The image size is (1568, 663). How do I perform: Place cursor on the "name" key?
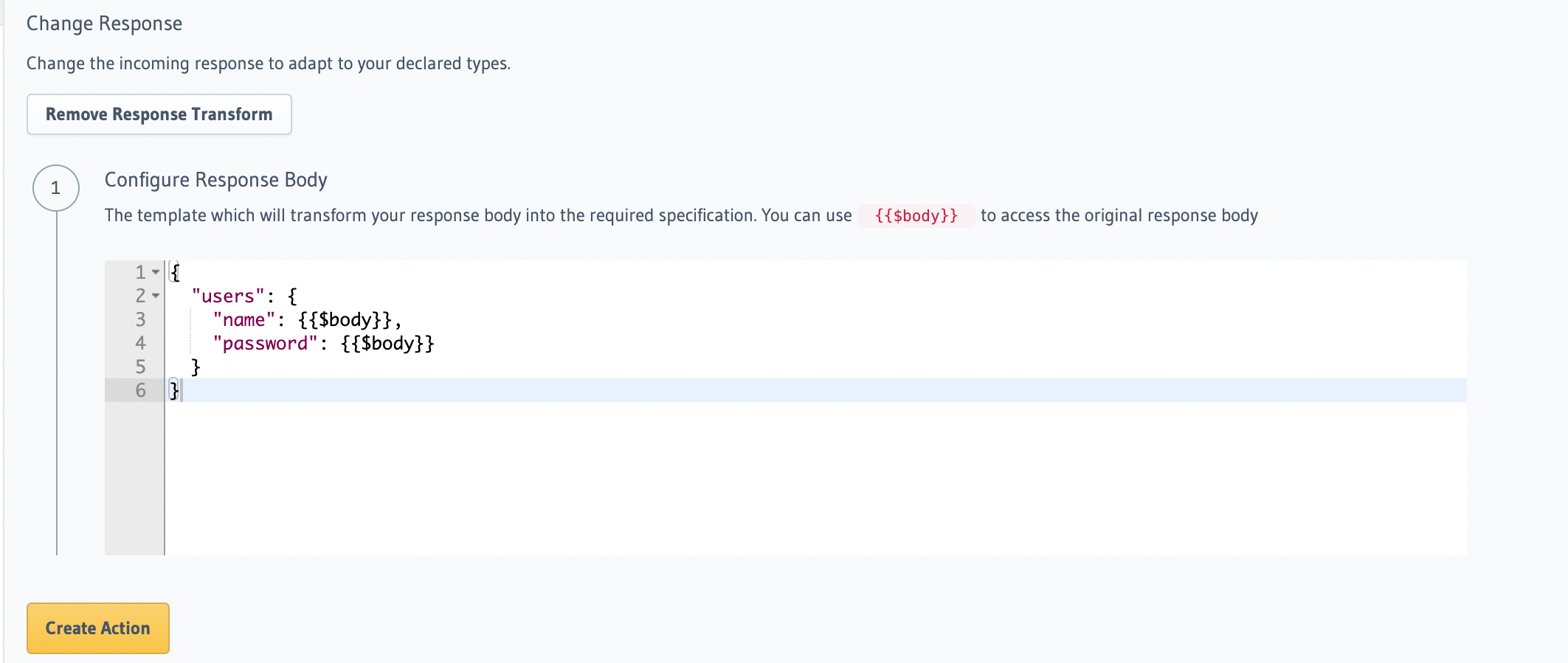tap(244, 320)
